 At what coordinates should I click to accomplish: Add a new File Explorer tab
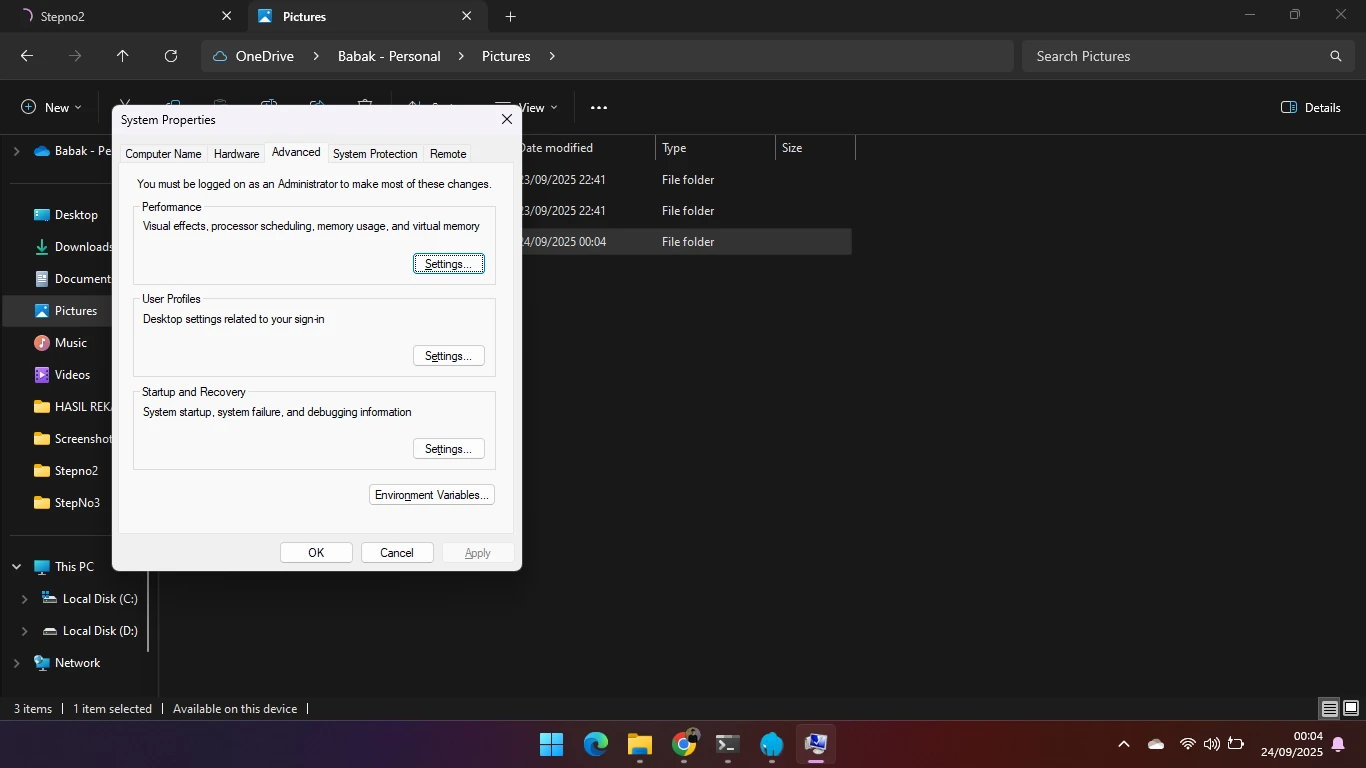pos(511,16)
